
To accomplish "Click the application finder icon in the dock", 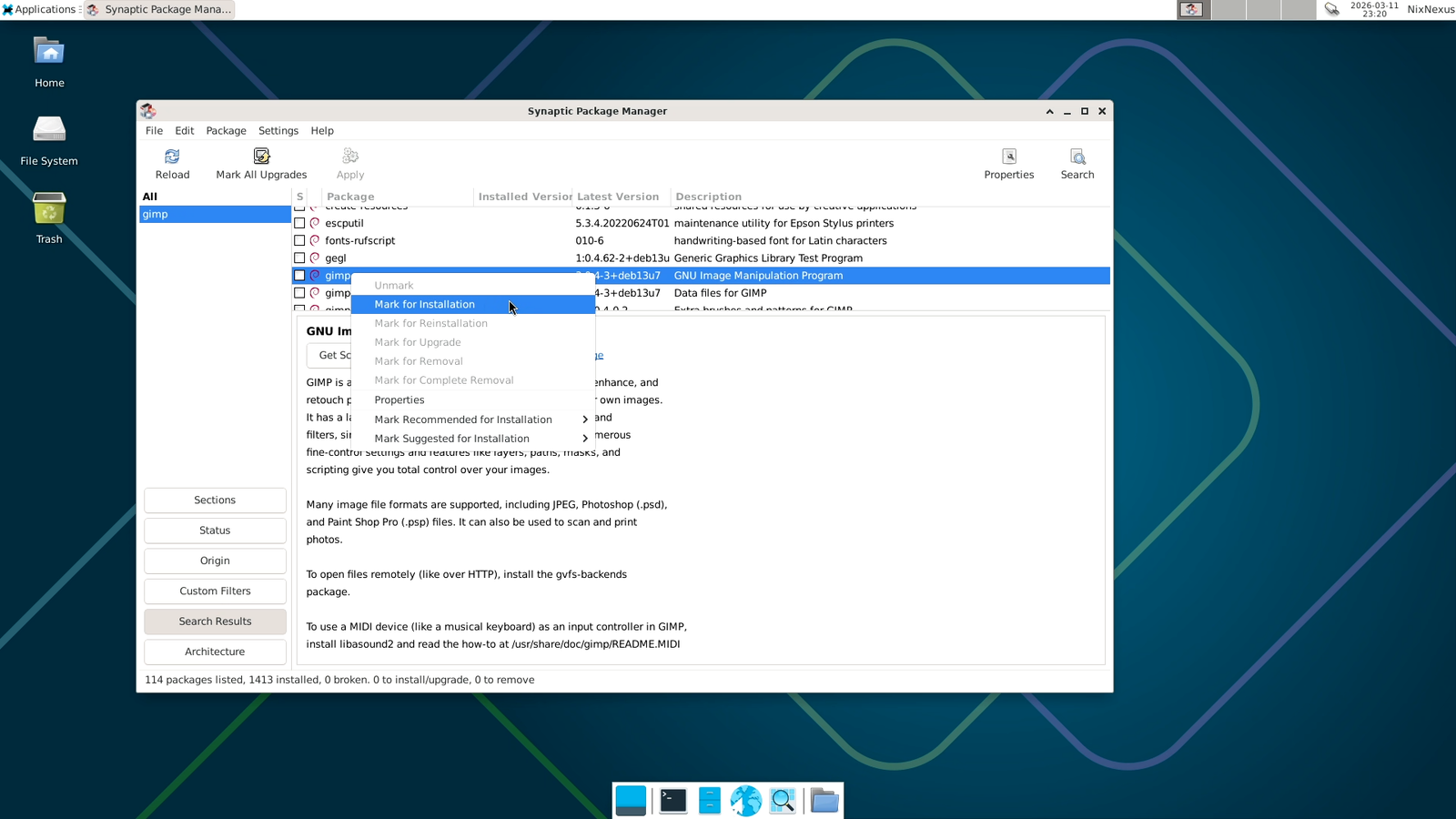I will coord(783,800).
